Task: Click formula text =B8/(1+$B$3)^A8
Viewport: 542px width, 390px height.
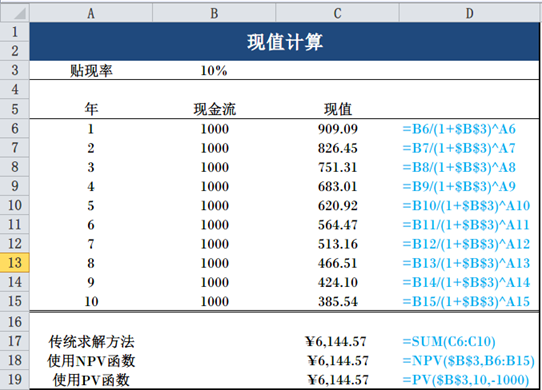Action: pyautogui.click(x=459, y=167)
